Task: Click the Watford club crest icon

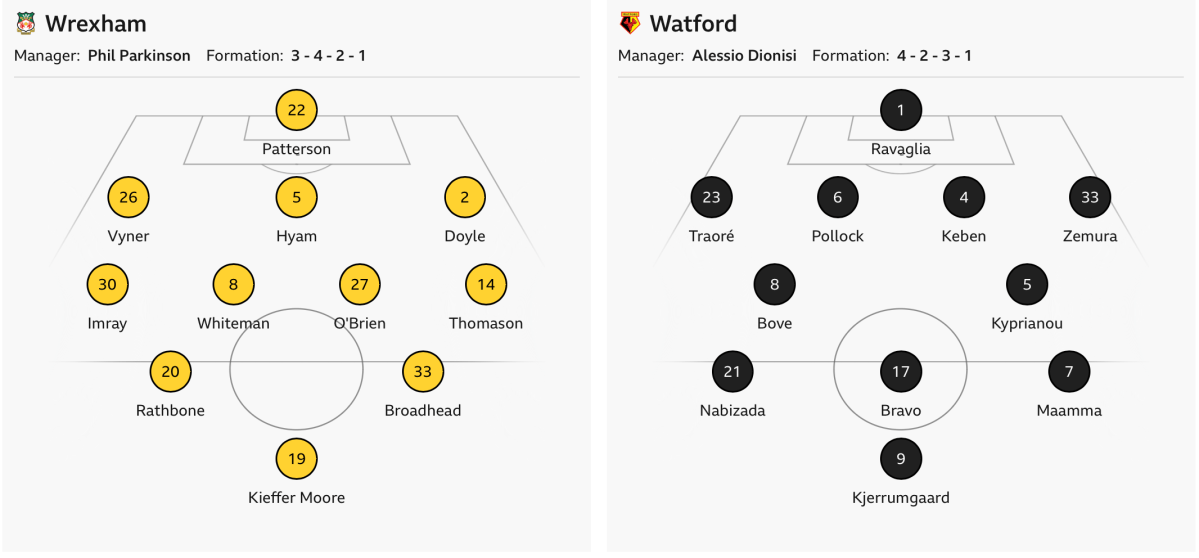Action: (x=630, y=24)
